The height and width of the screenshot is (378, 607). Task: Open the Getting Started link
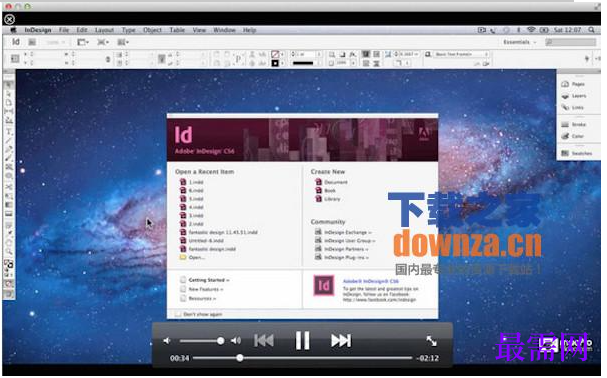(x=205, y=280)
